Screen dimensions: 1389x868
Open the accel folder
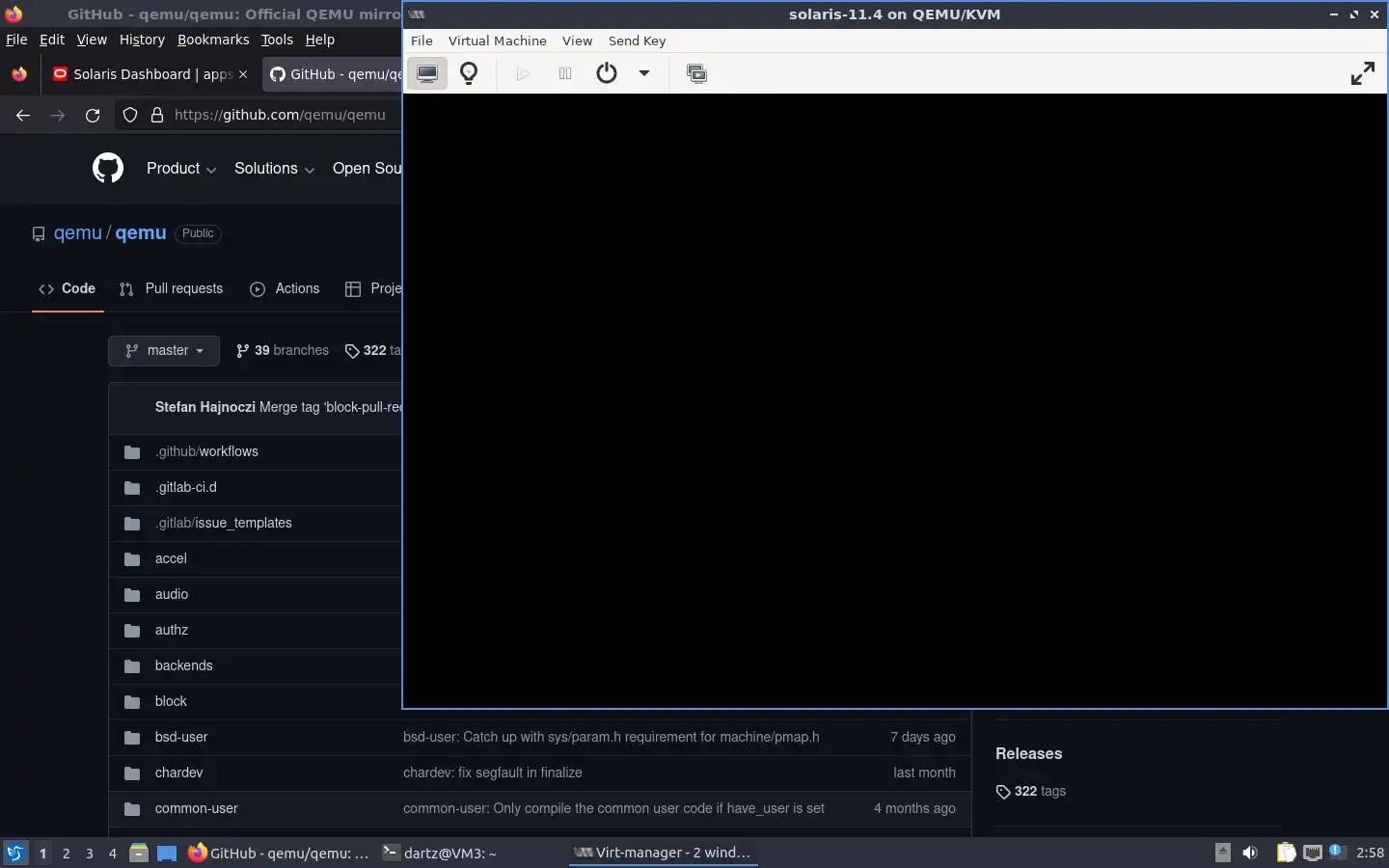pos(171,558)
